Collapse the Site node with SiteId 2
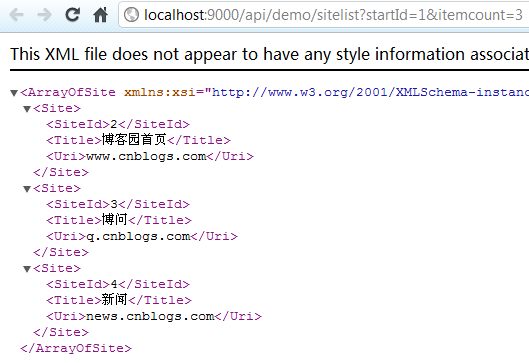Screen dimensions: 529x363 coord(27,109)
